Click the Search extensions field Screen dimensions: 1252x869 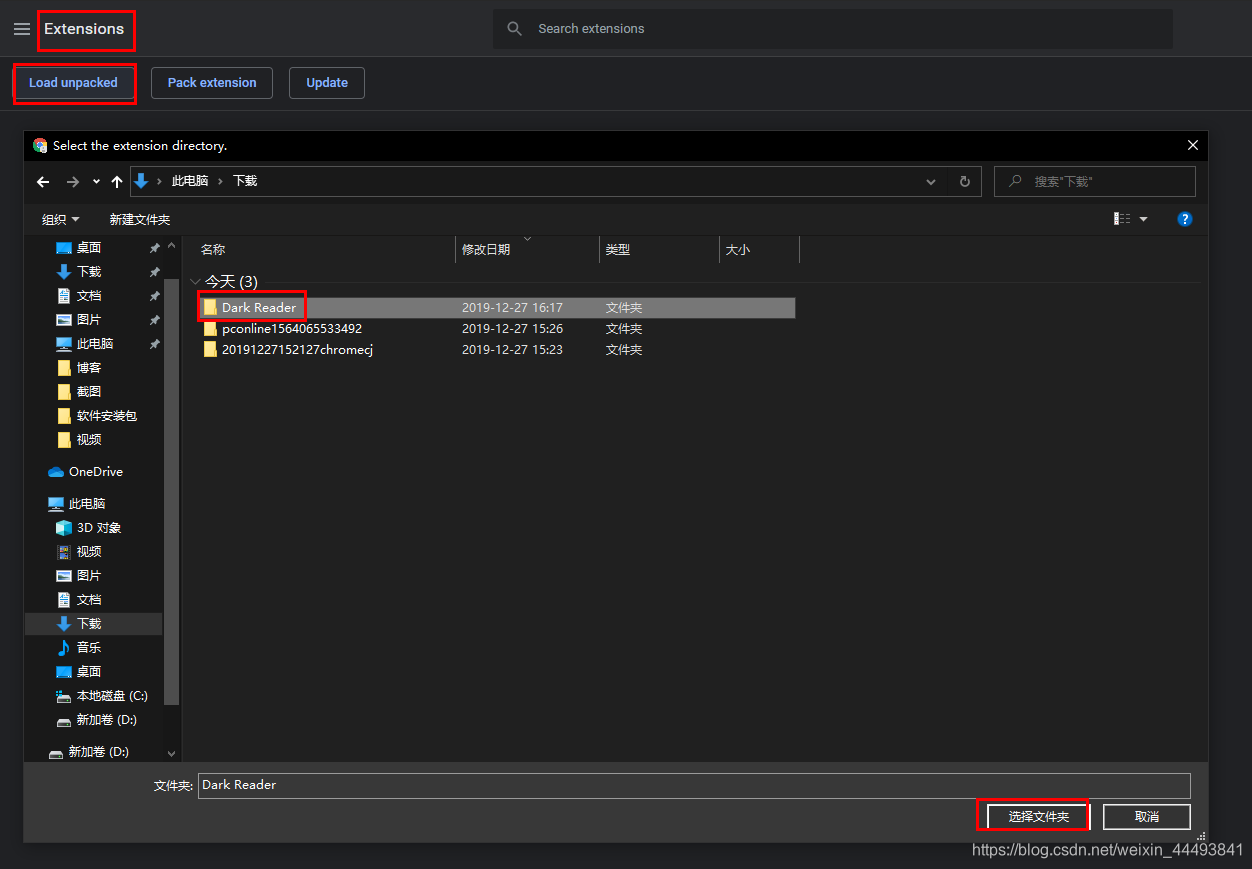[x=832, y=29]
